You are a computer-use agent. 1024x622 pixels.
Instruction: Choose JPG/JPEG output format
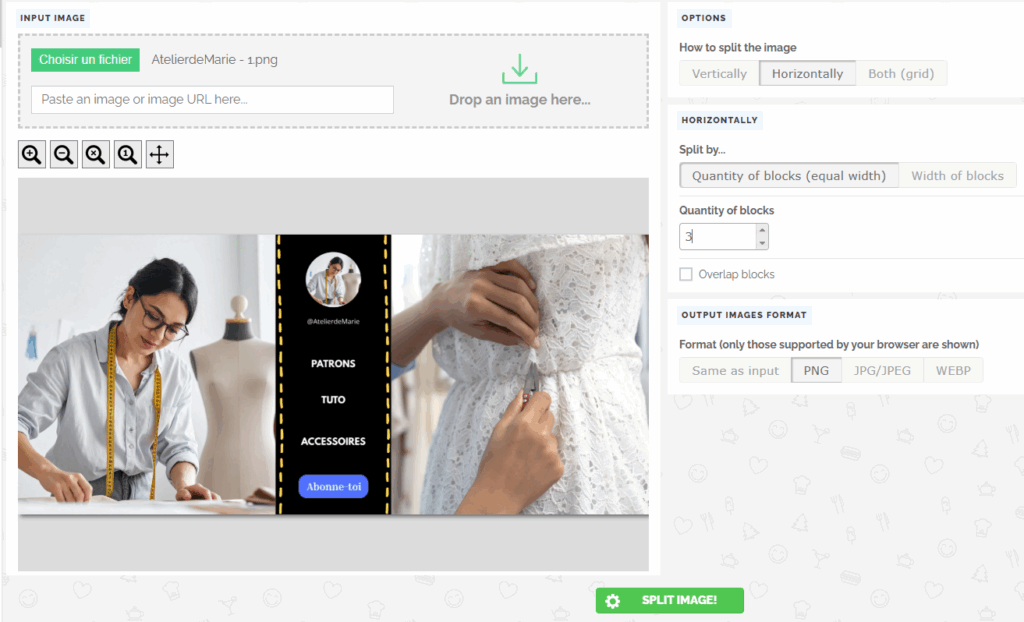[x=882, y=369]
